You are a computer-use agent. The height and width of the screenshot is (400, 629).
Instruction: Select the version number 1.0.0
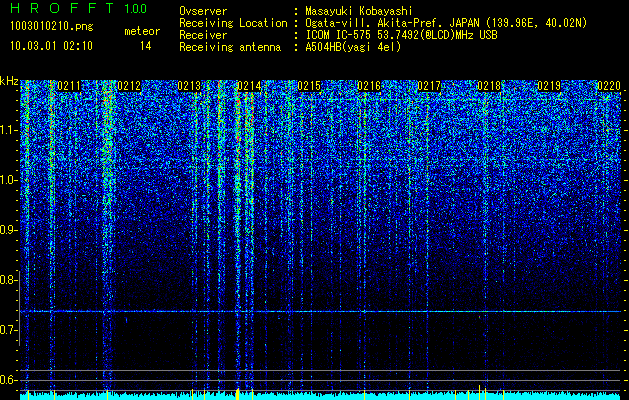[x=136, y=8]
